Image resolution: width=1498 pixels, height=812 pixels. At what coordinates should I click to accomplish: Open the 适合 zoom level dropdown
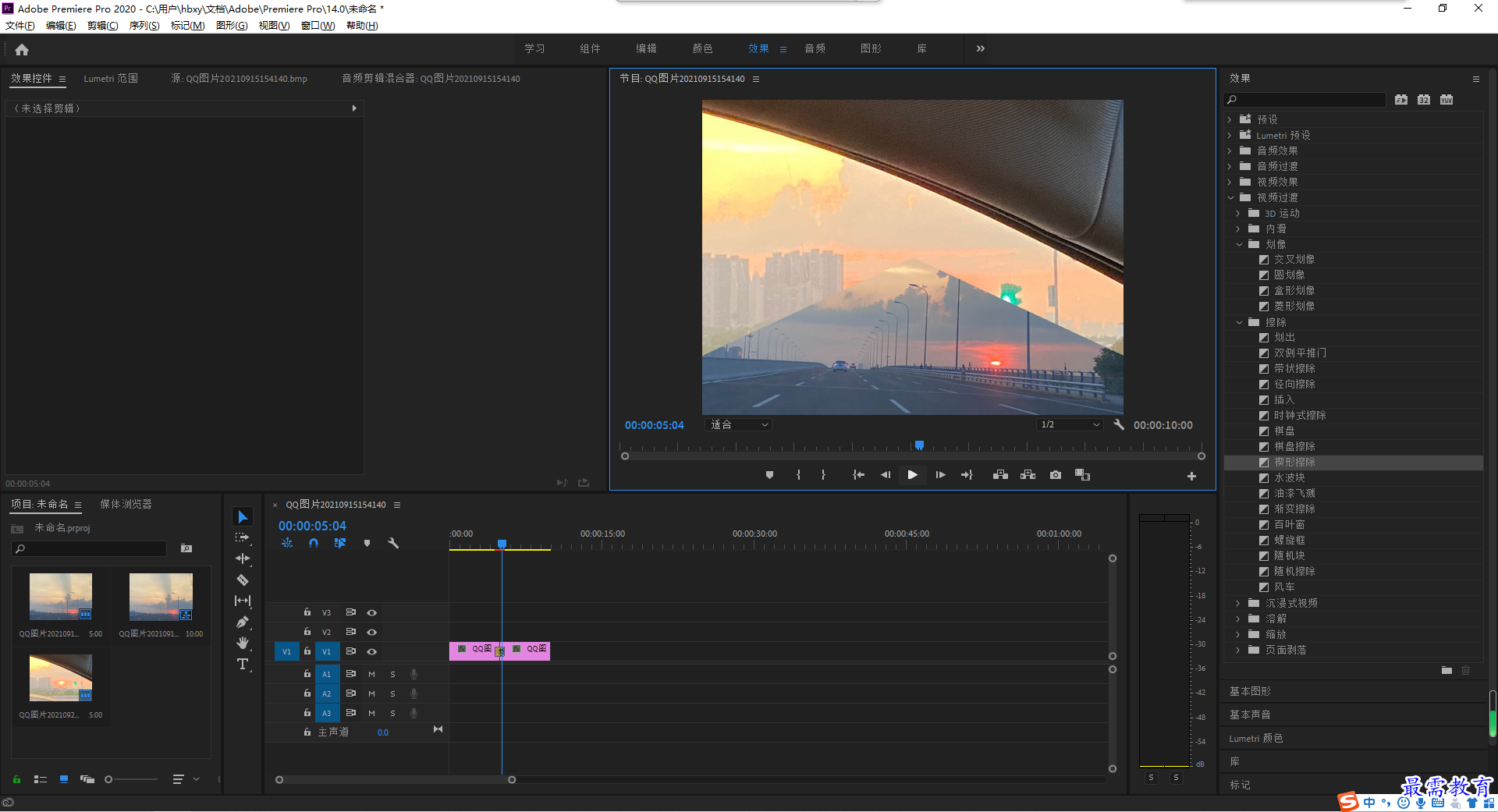pyautogui.click(x=739, y=425)
